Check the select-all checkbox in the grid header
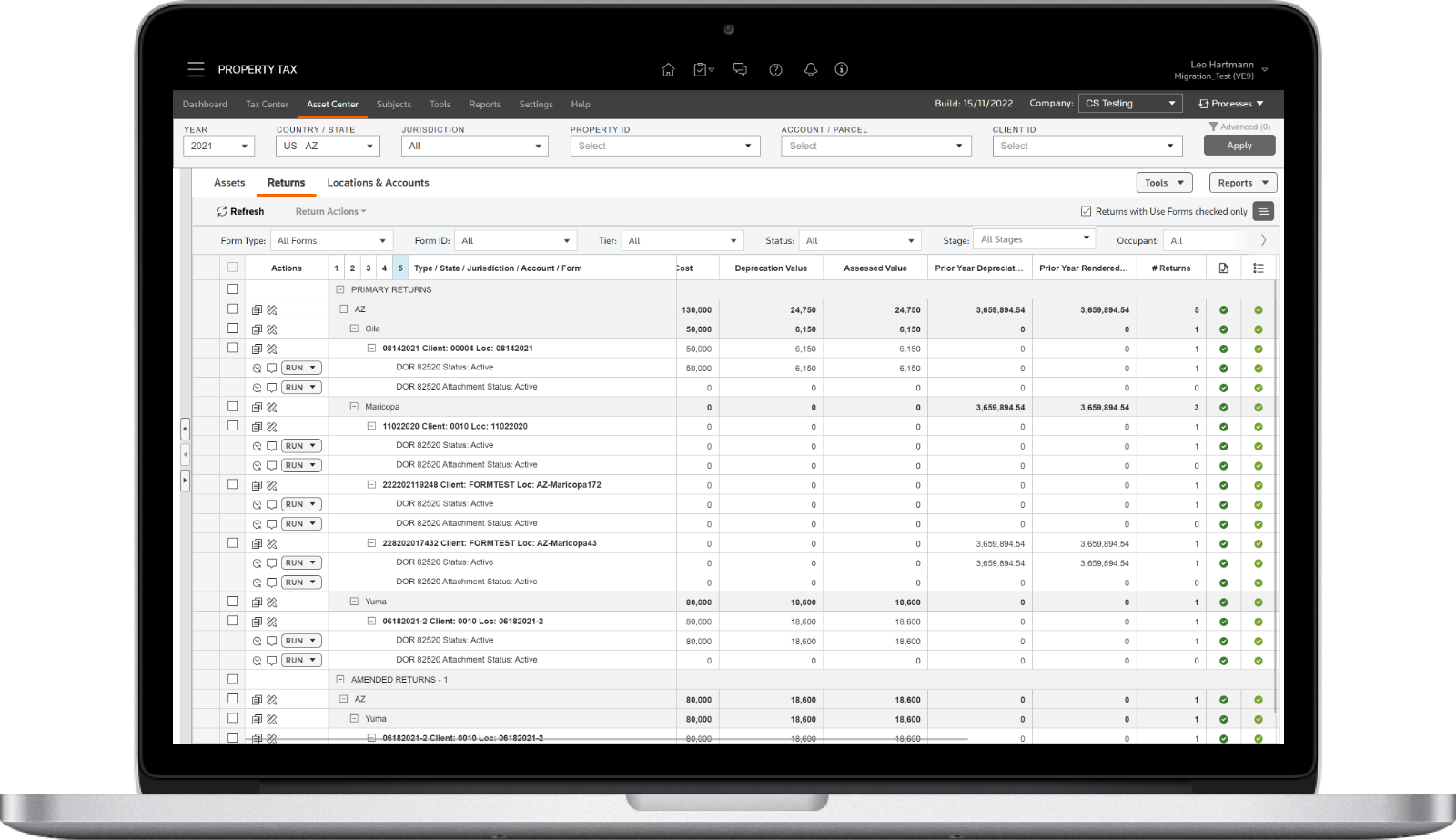Viewport: 1456px width, 840px height. [x=233, y=268]
